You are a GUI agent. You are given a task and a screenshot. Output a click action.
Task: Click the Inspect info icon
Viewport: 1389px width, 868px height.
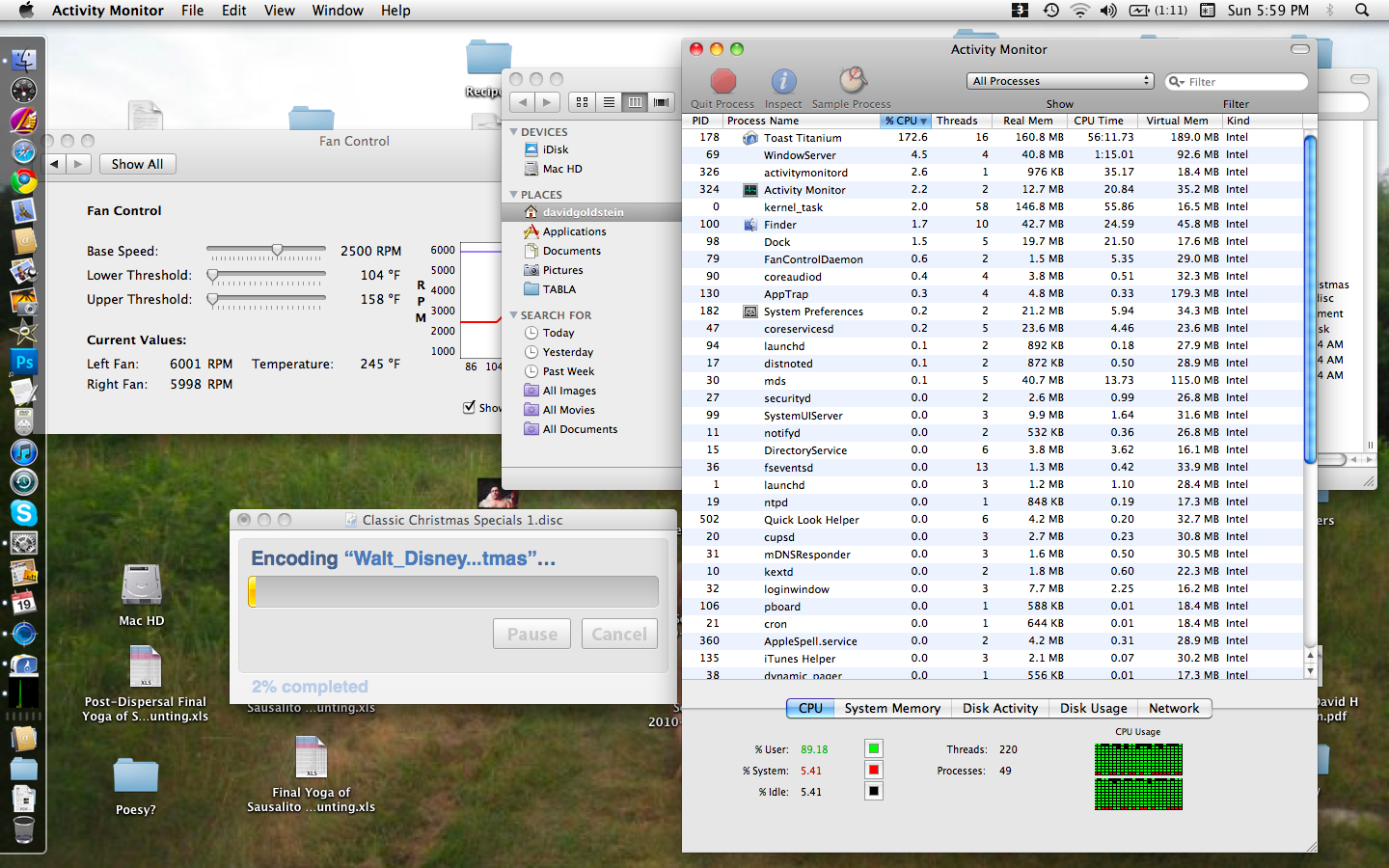pyautogui.click(x=783, y=81)
